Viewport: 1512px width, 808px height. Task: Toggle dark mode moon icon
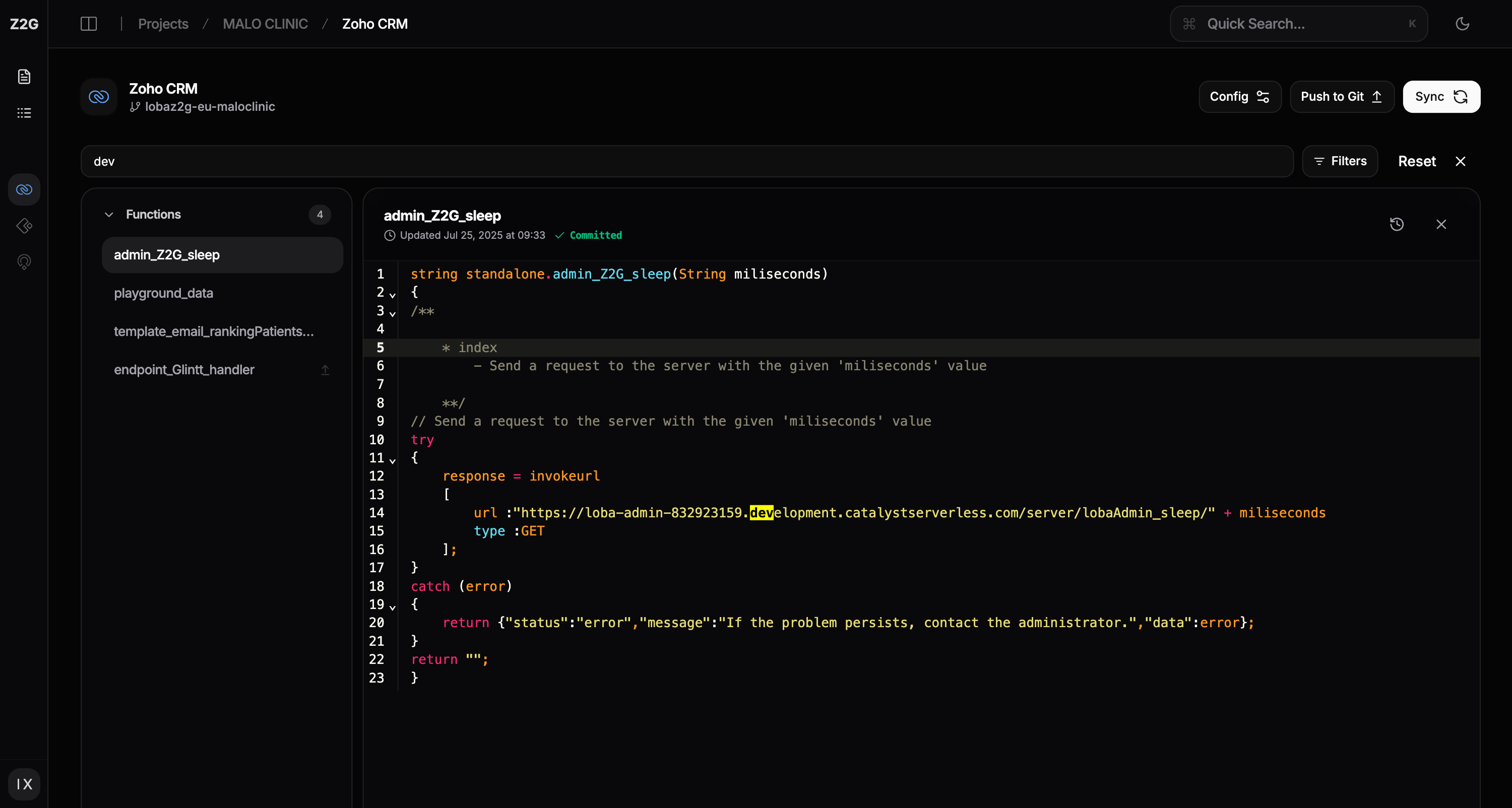[x=1462, y=24]
